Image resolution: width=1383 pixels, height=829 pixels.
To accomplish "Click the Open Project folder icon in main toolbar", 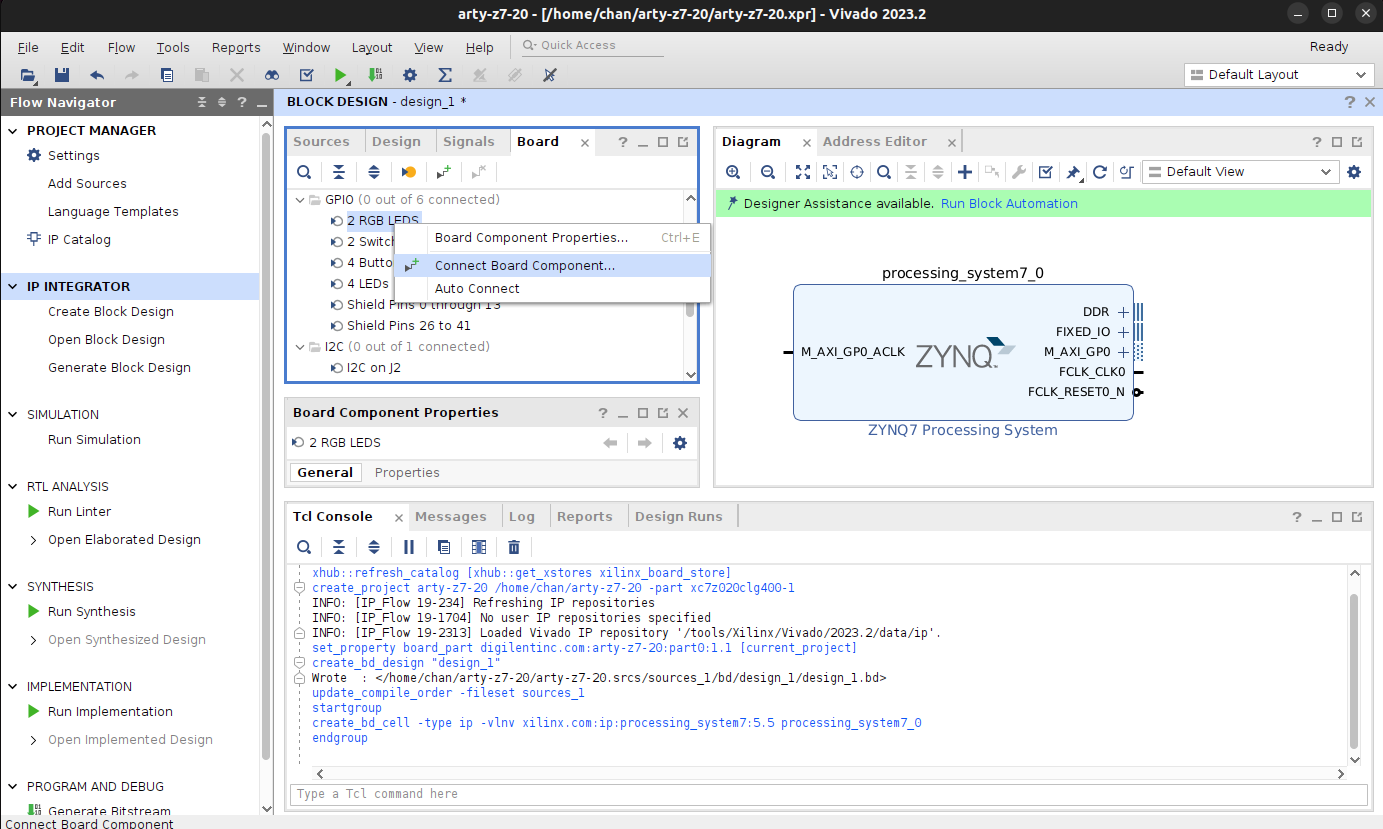I will 28,75.
